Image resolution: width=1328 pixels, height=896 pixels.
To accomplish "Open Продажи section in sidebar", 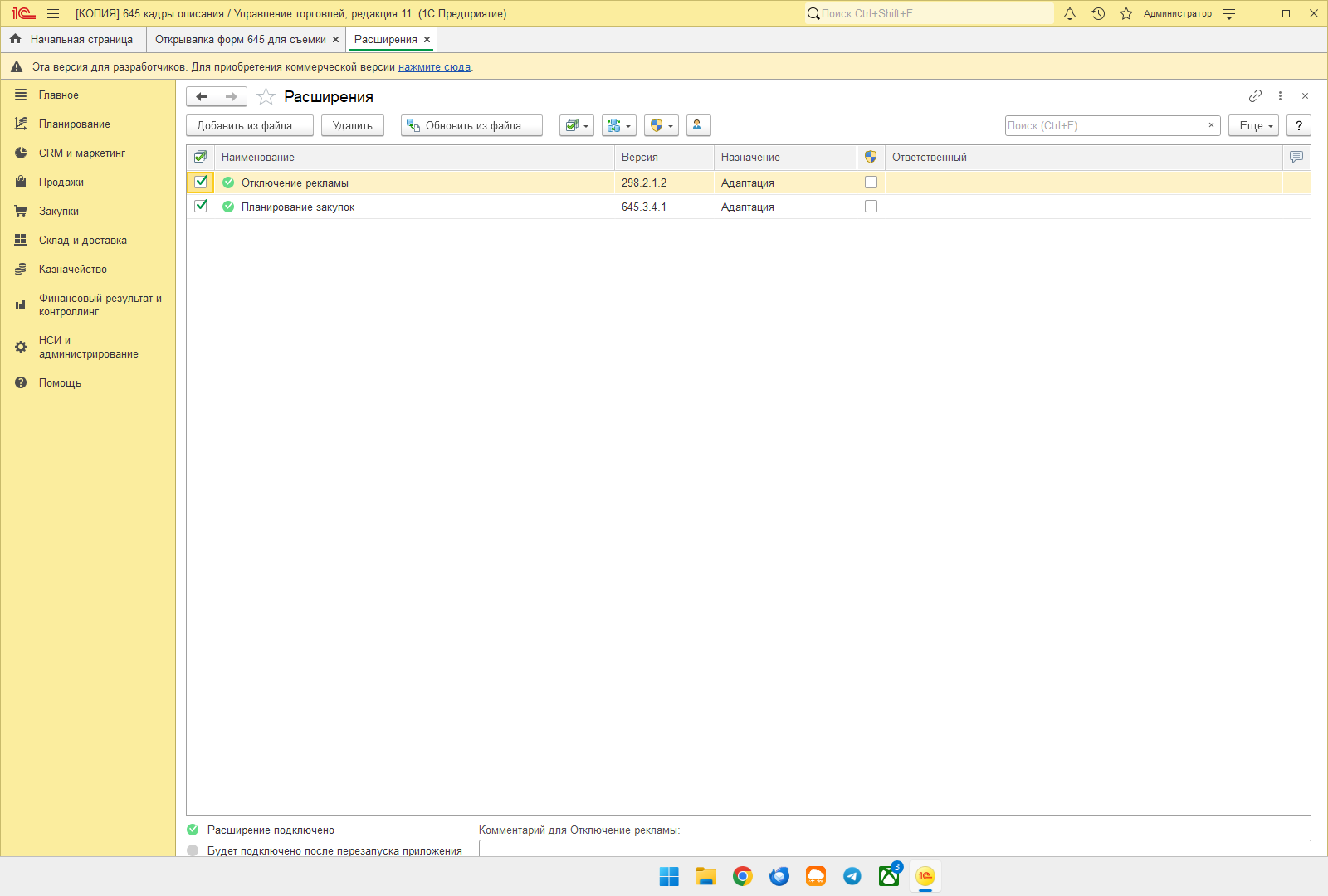I will [61, 183].
